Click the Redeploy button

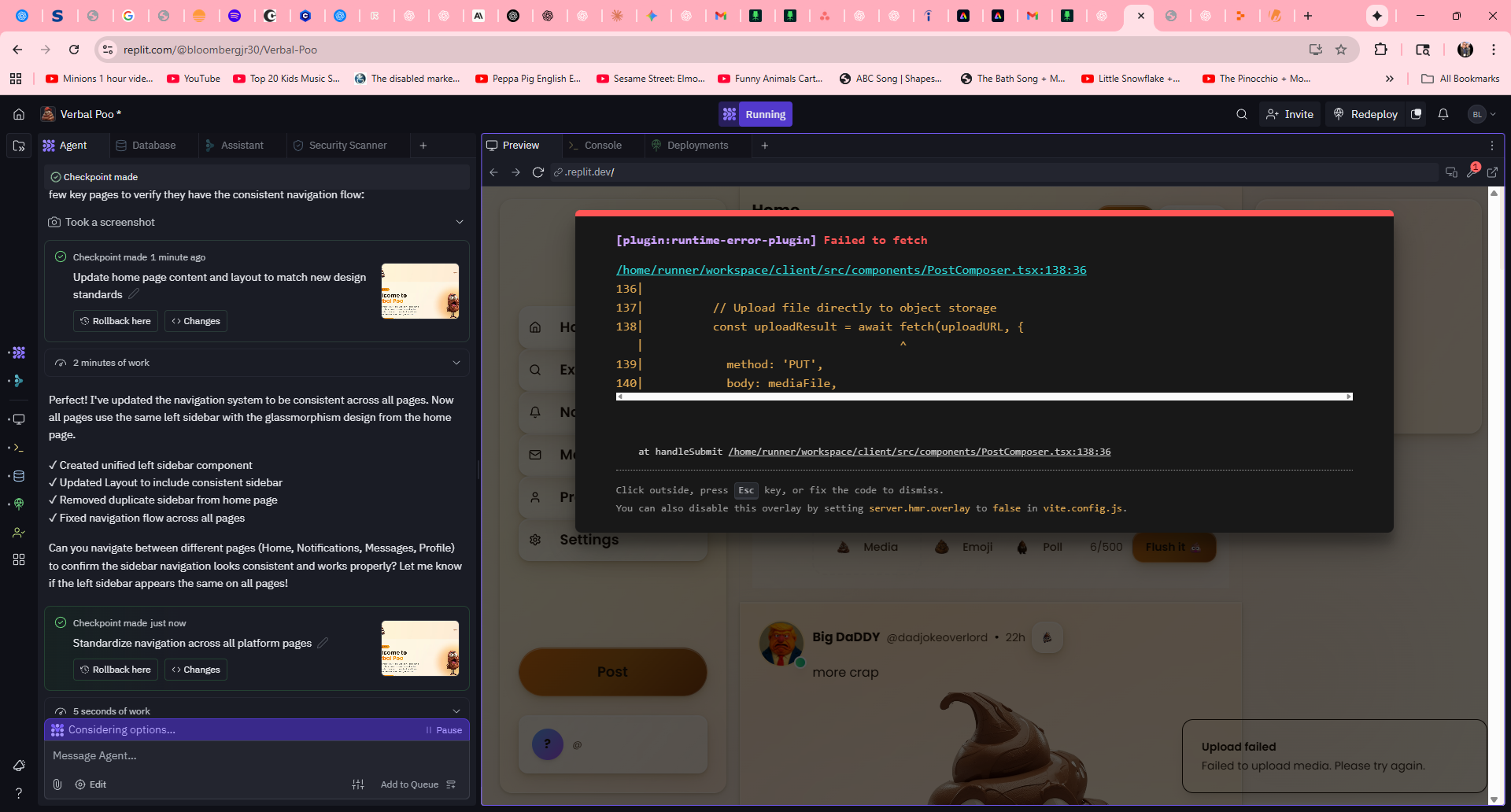pyautogui.click(x=1365, y=114)
